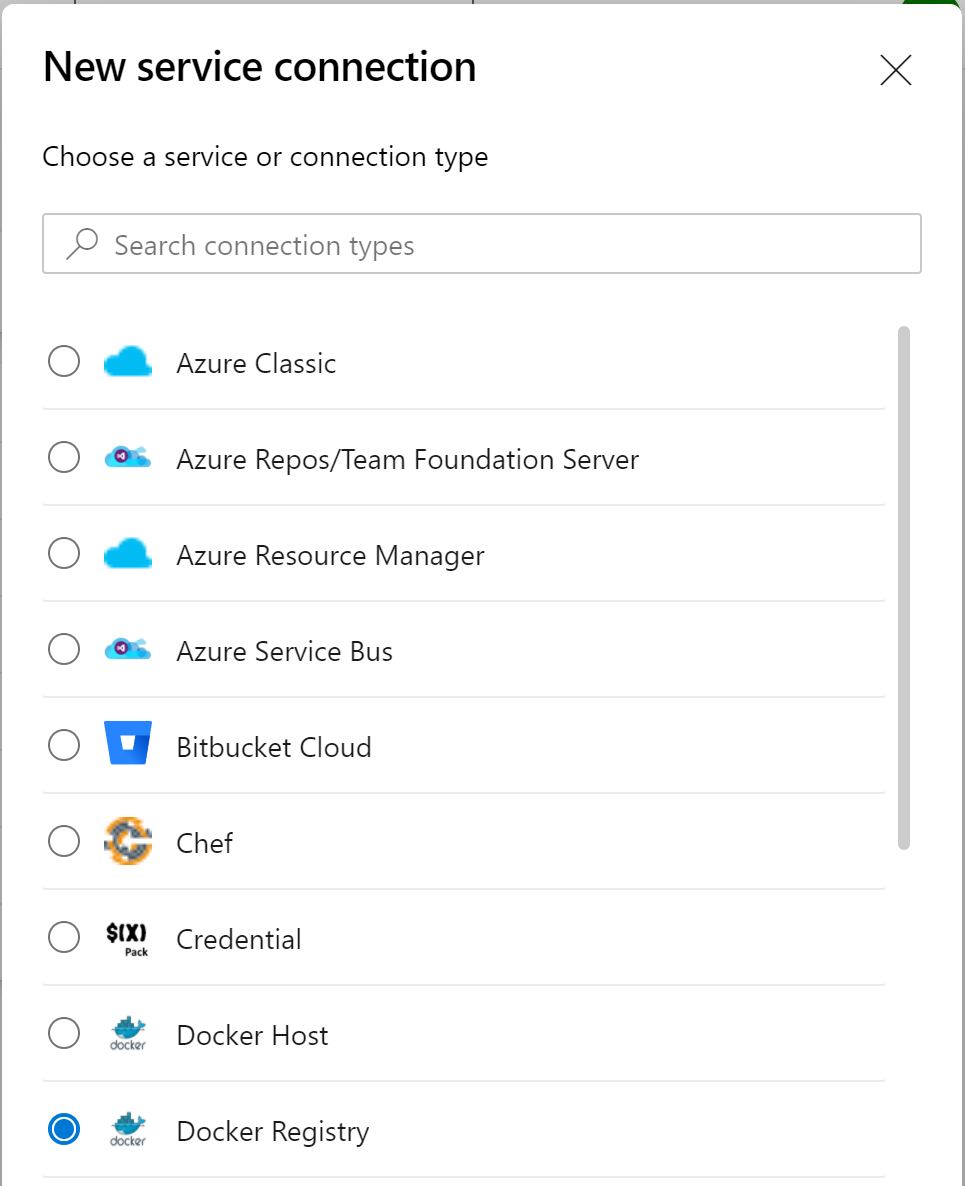Choose the Azure Service Bus label
The width and height of the screenshot is (965, 1186).
pyautogui.click(x=284, y=652)
